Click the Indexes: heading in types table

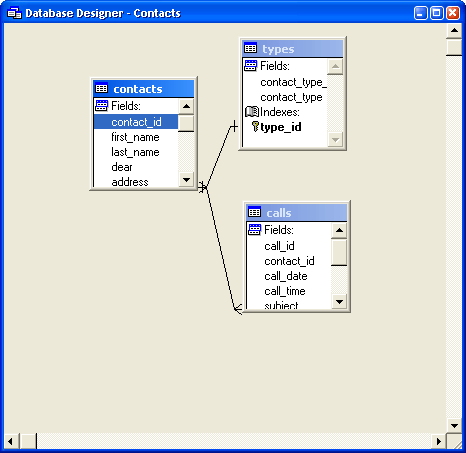[x=279, y=112]
